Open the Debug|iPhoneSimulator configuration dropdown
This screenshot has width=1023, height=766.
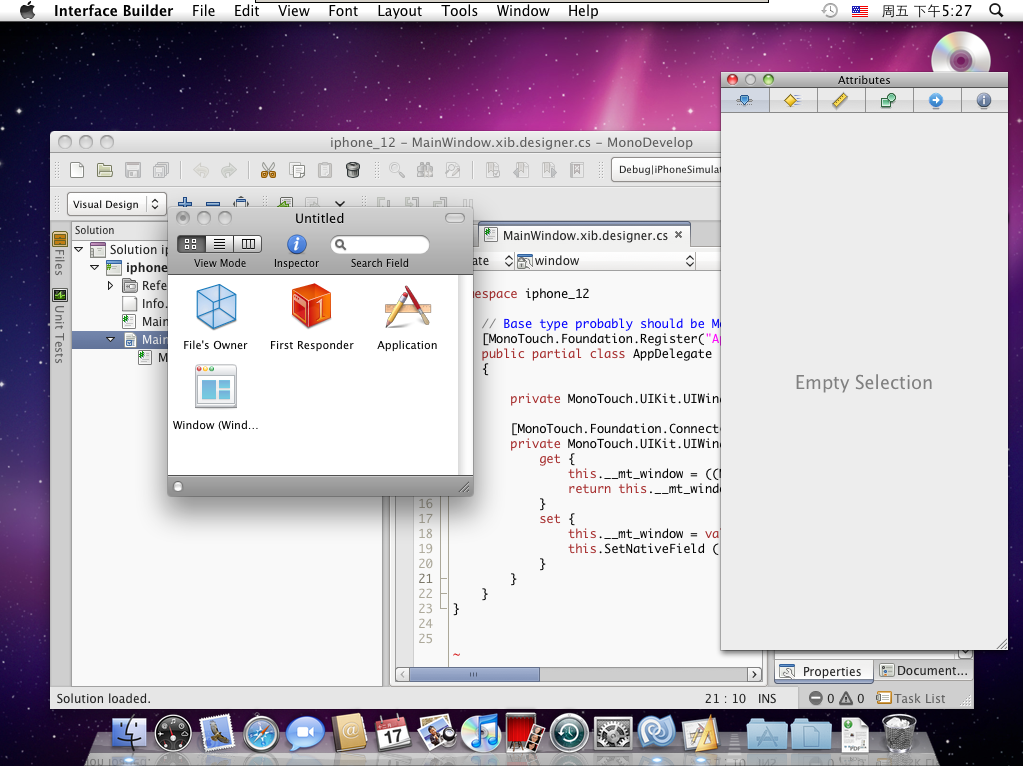pos(667,170)
